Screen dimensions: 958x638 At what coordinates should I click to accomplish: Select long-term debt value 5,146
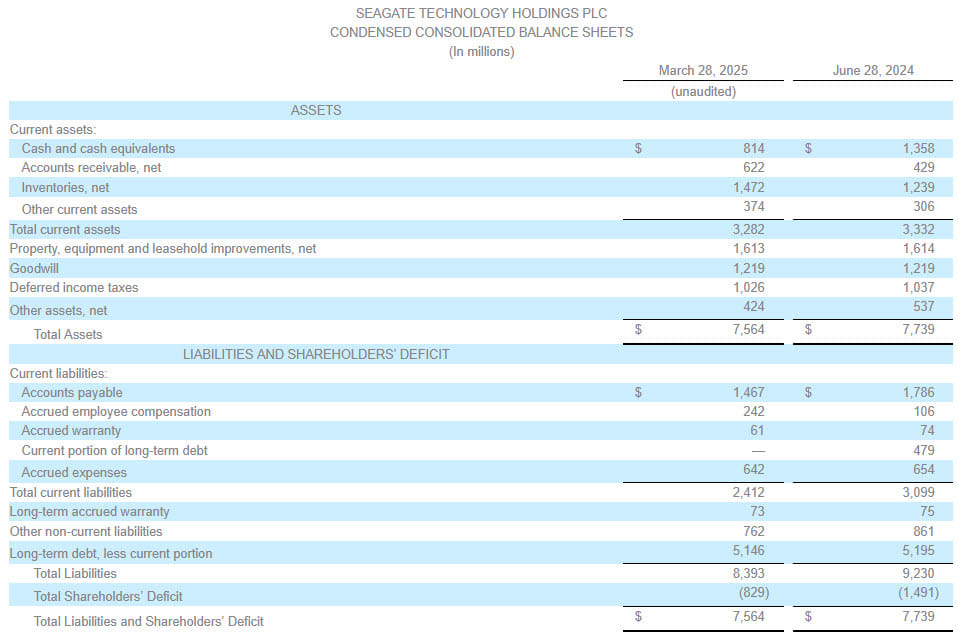click(x=748, y=551)
